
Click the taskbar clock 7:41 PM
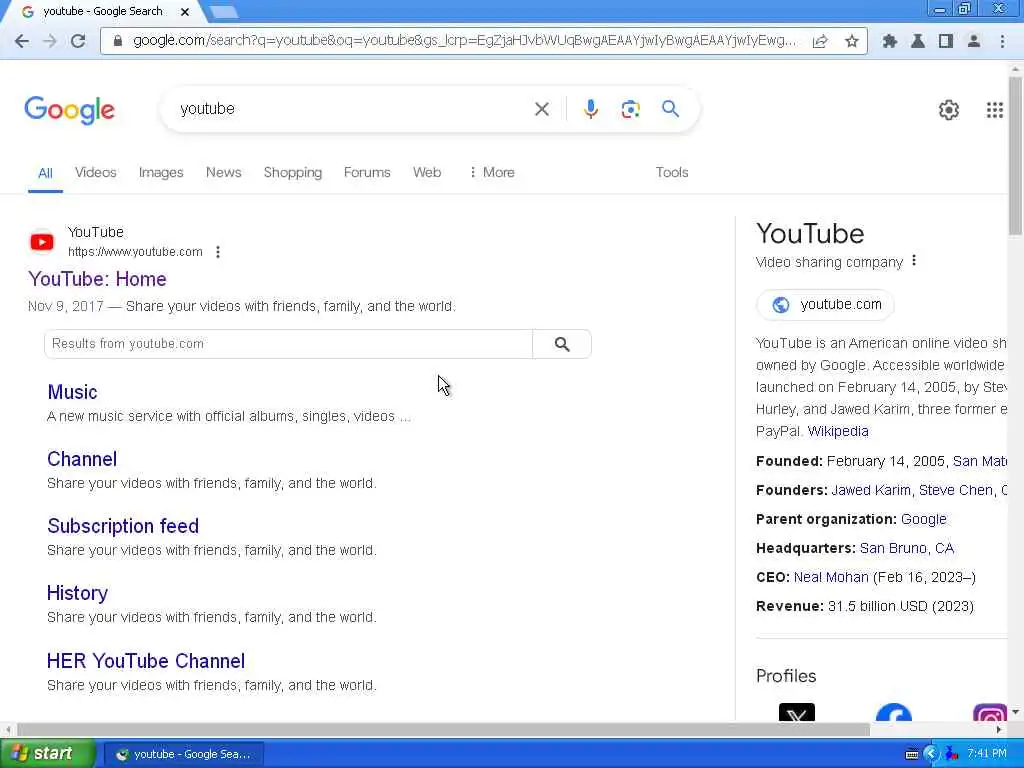(x=987, y=754)
